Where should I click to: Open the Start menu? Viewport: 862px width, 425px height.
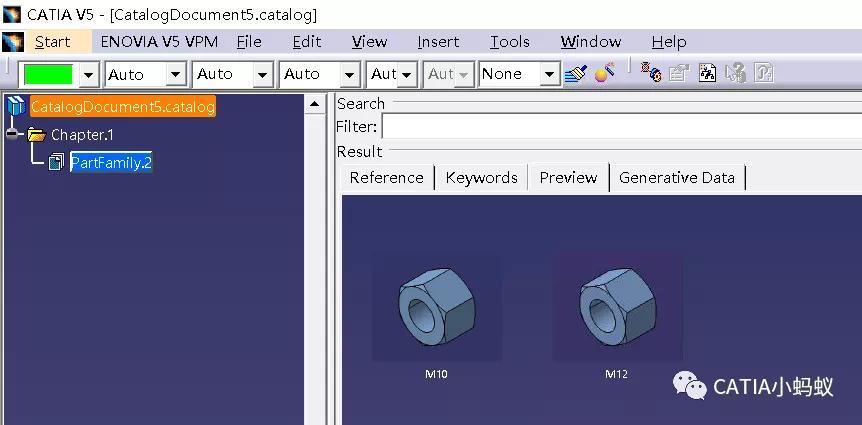52,42
